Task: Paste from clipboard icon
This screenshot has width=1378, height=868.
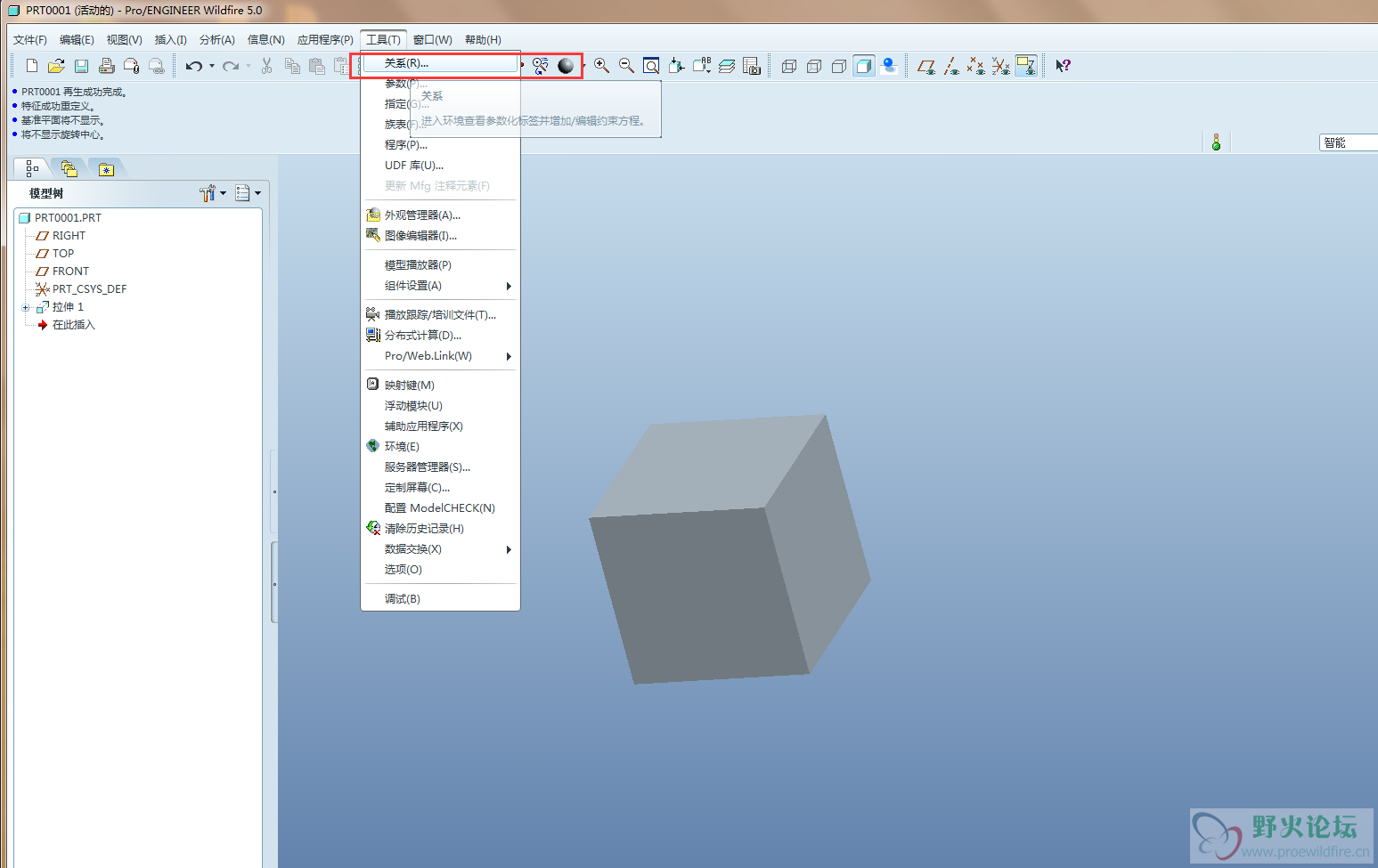Action: point(317,66)
